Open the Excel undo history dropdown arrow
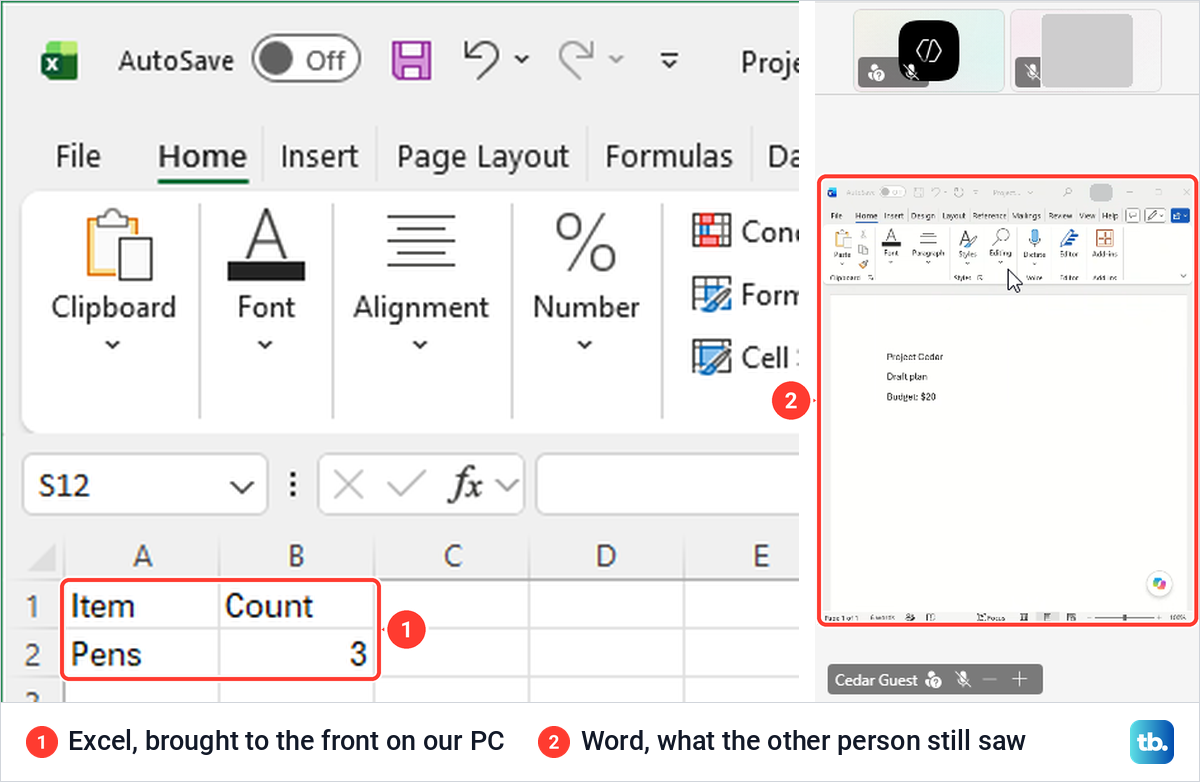1200x782 pixels. click(x=521, y=60)
